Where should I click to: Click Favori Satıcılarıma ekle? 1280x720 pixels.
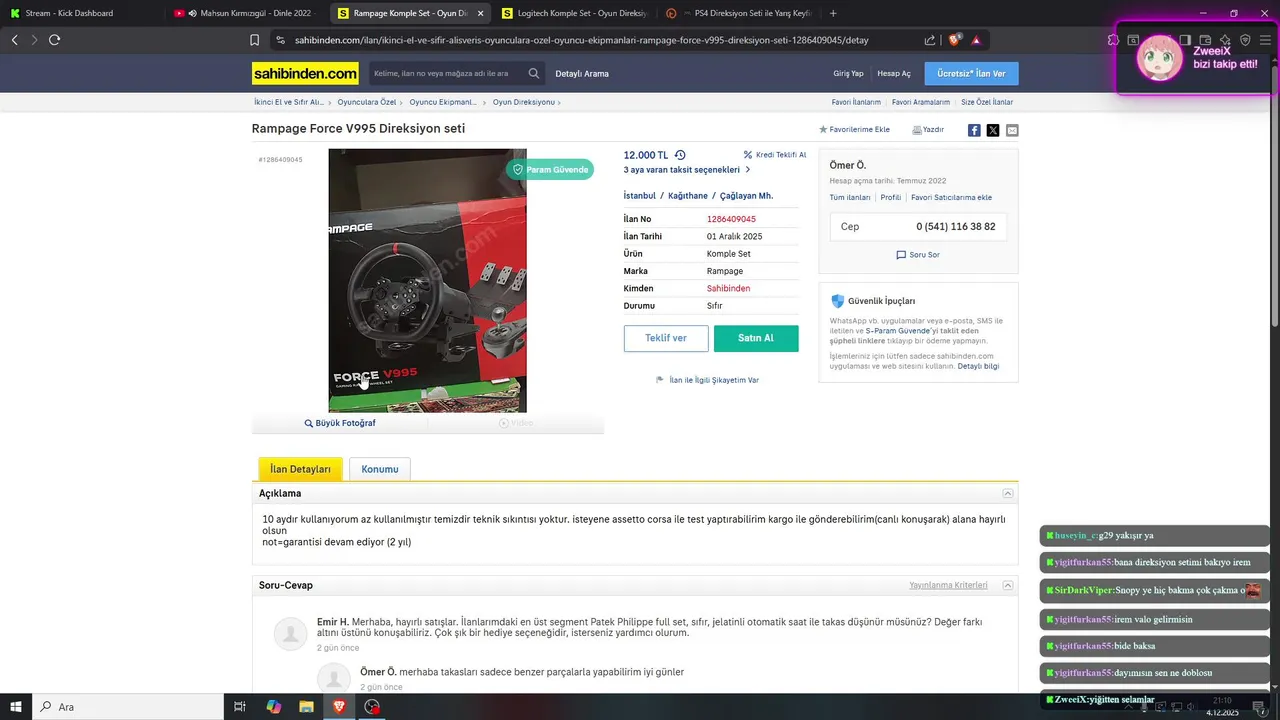pos(951,198)
